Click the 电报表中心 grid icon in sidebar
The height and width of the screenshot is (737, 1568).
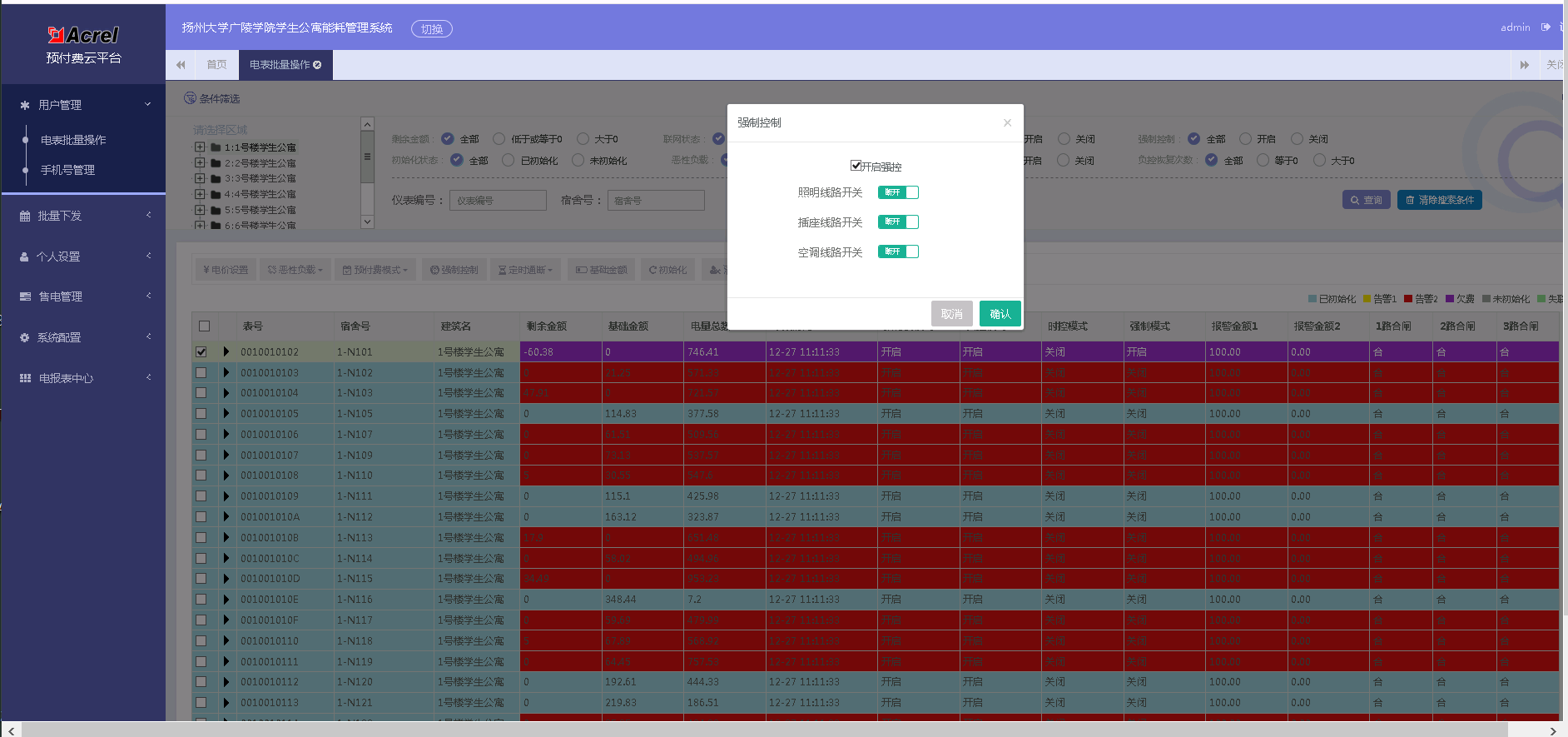point(25,378)
